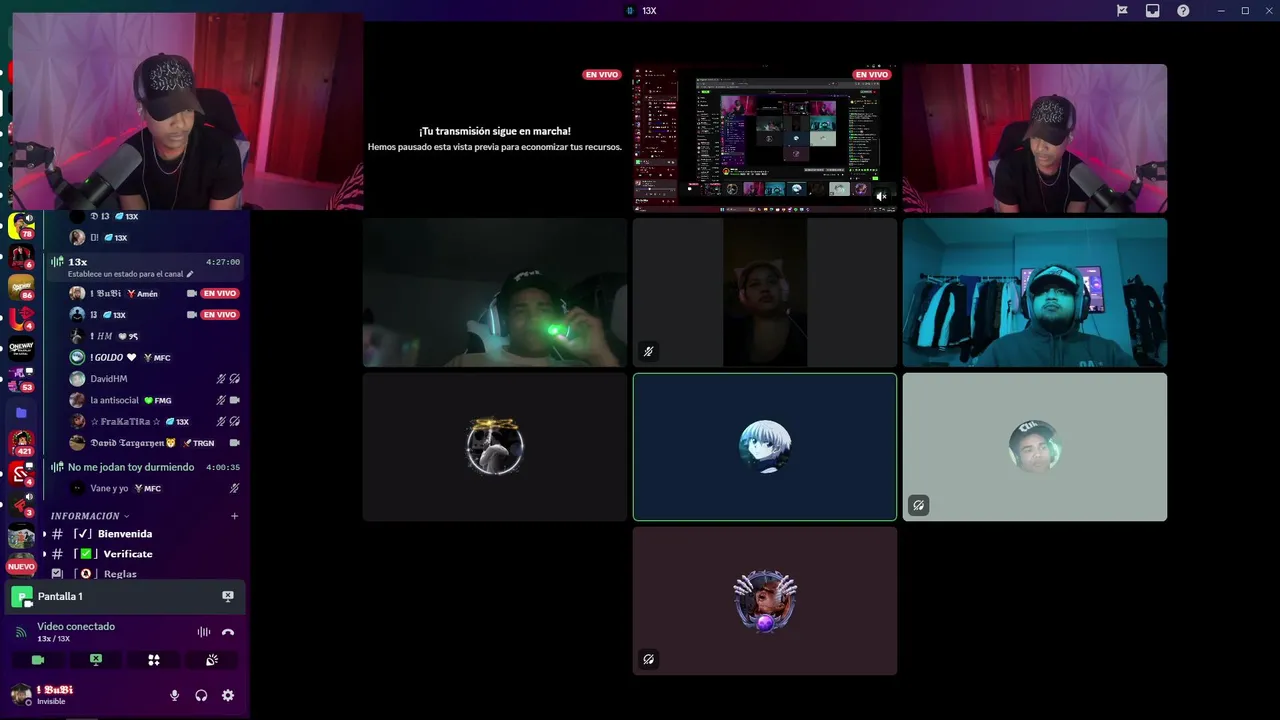This screenshot has height=720, width=1280.
Task: Collapse the INFORMACION category
Action: pyautogui.click(x=90, y=516)
